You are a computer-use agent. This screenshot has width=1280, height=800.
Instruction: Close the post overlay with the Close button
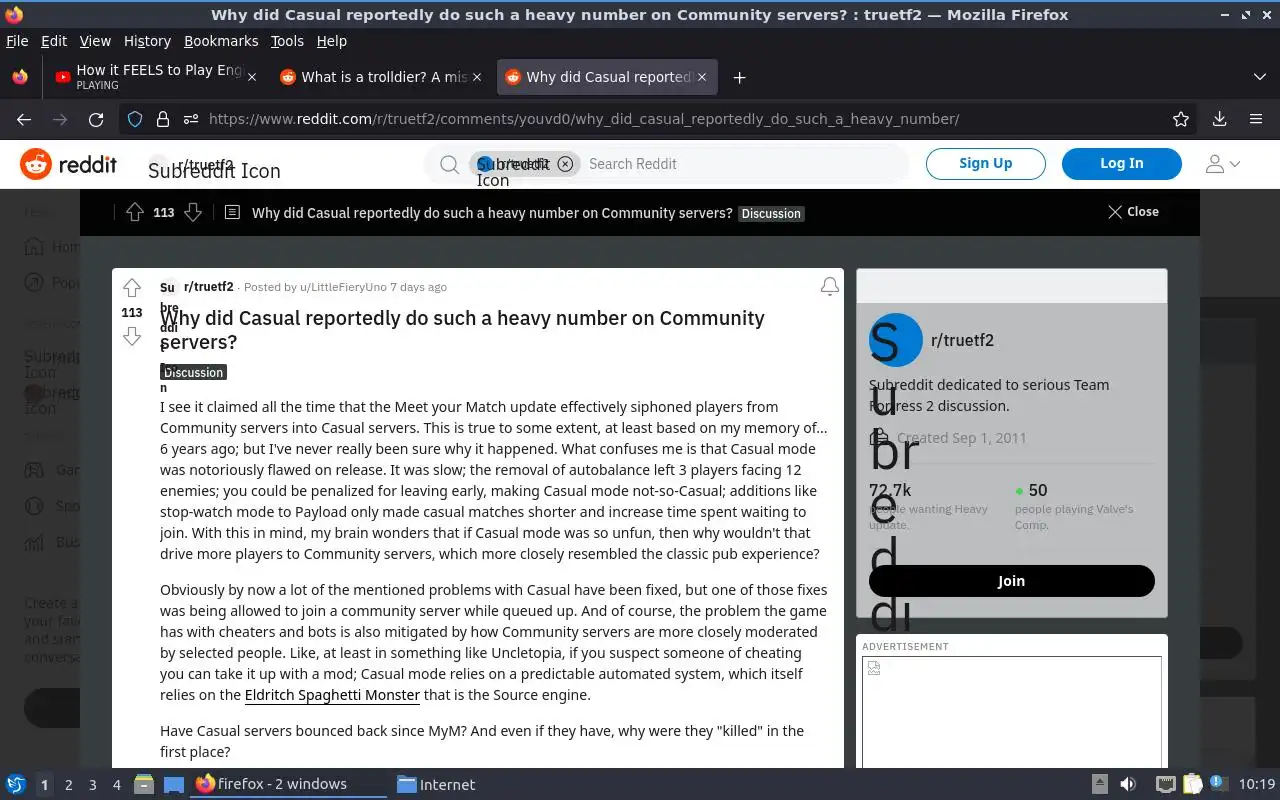tap(1133, 212)
